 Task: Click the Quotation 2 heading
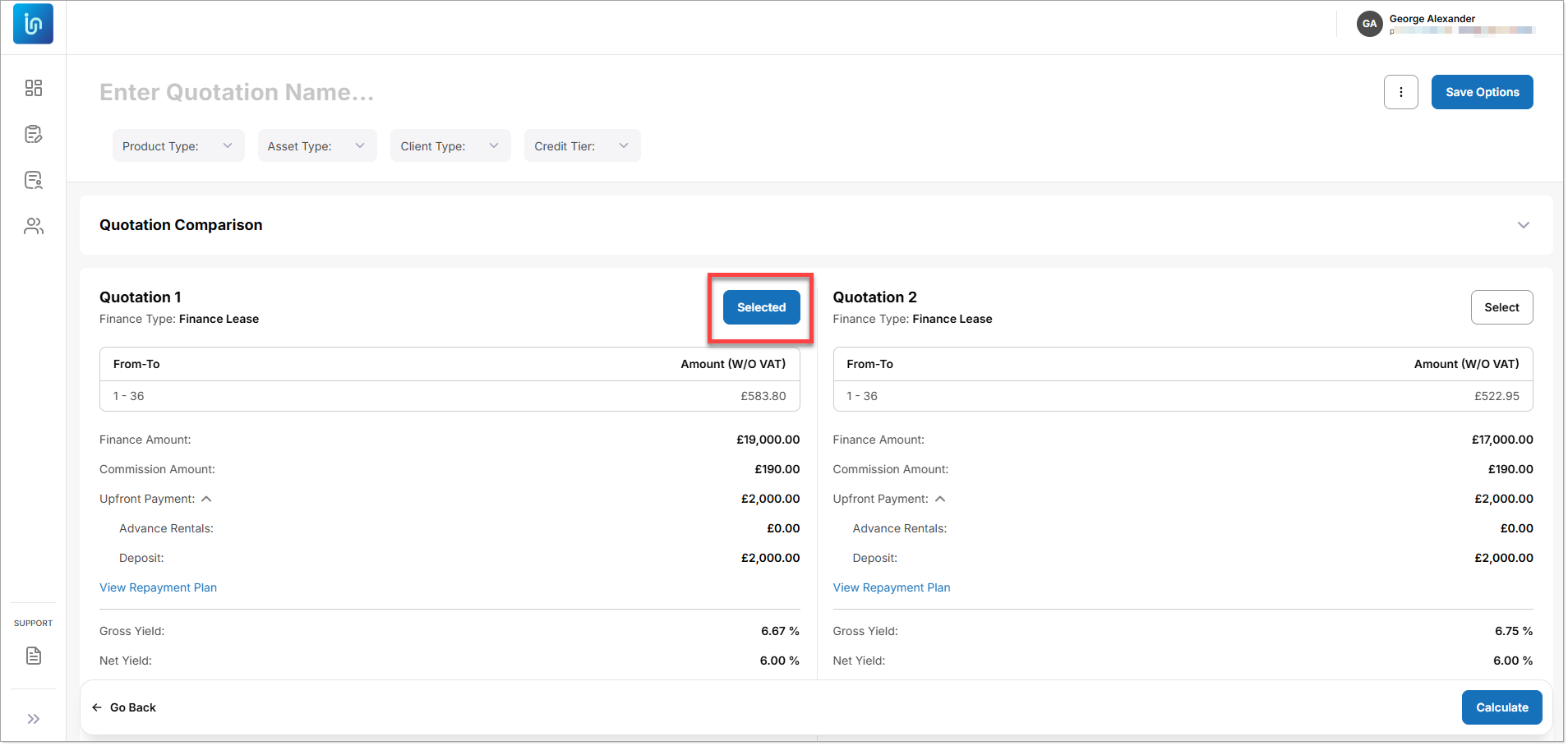875,297
